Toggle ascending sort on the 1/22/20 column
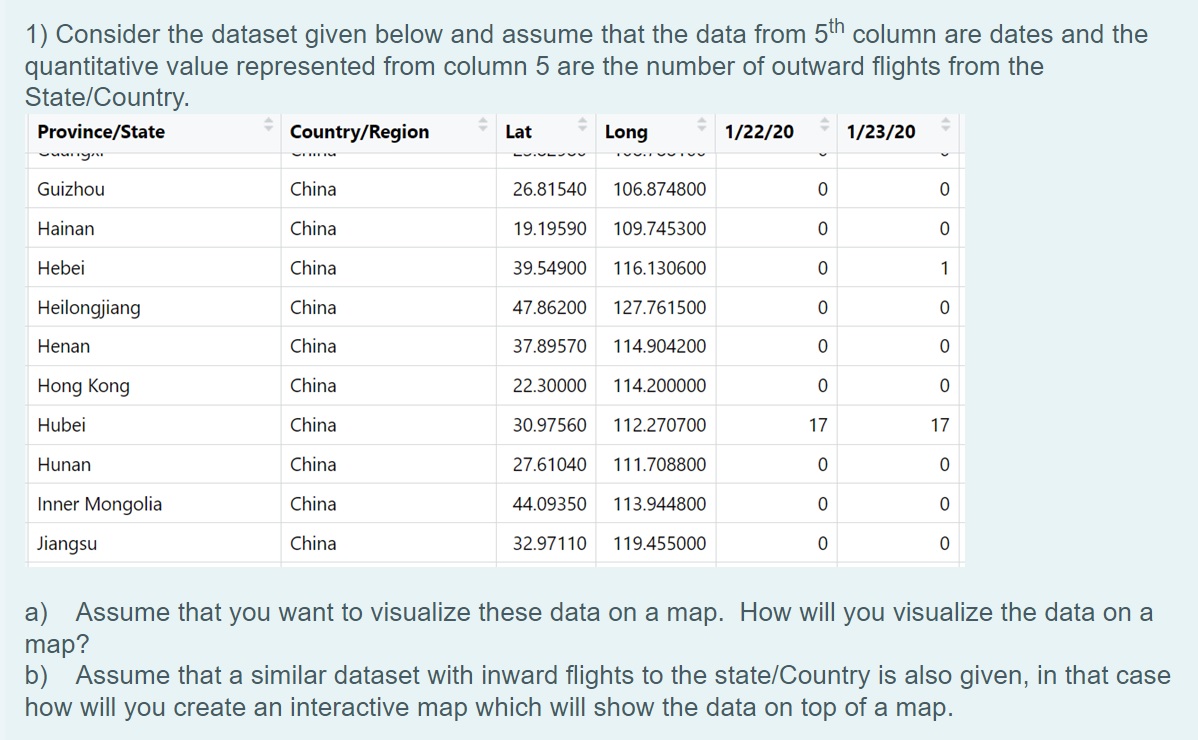Screen dimensions: 1198x740 click(x=823, y=124)
